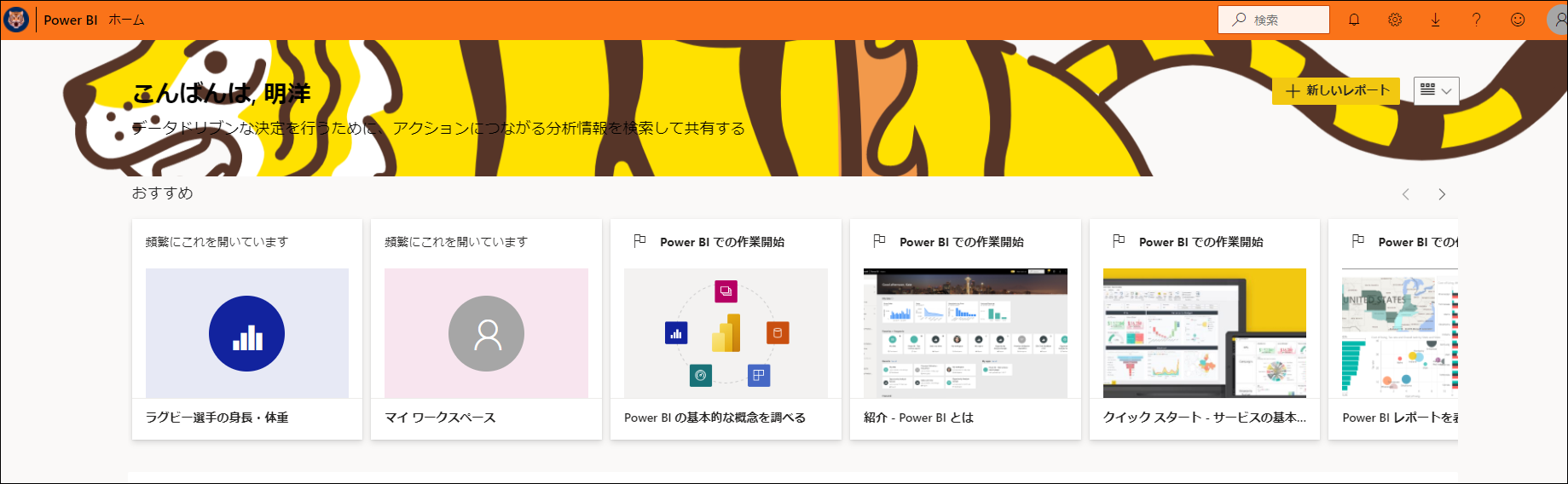Expand the layout view dropdown
This screenshot has height=484, width=1568.
1437,90
